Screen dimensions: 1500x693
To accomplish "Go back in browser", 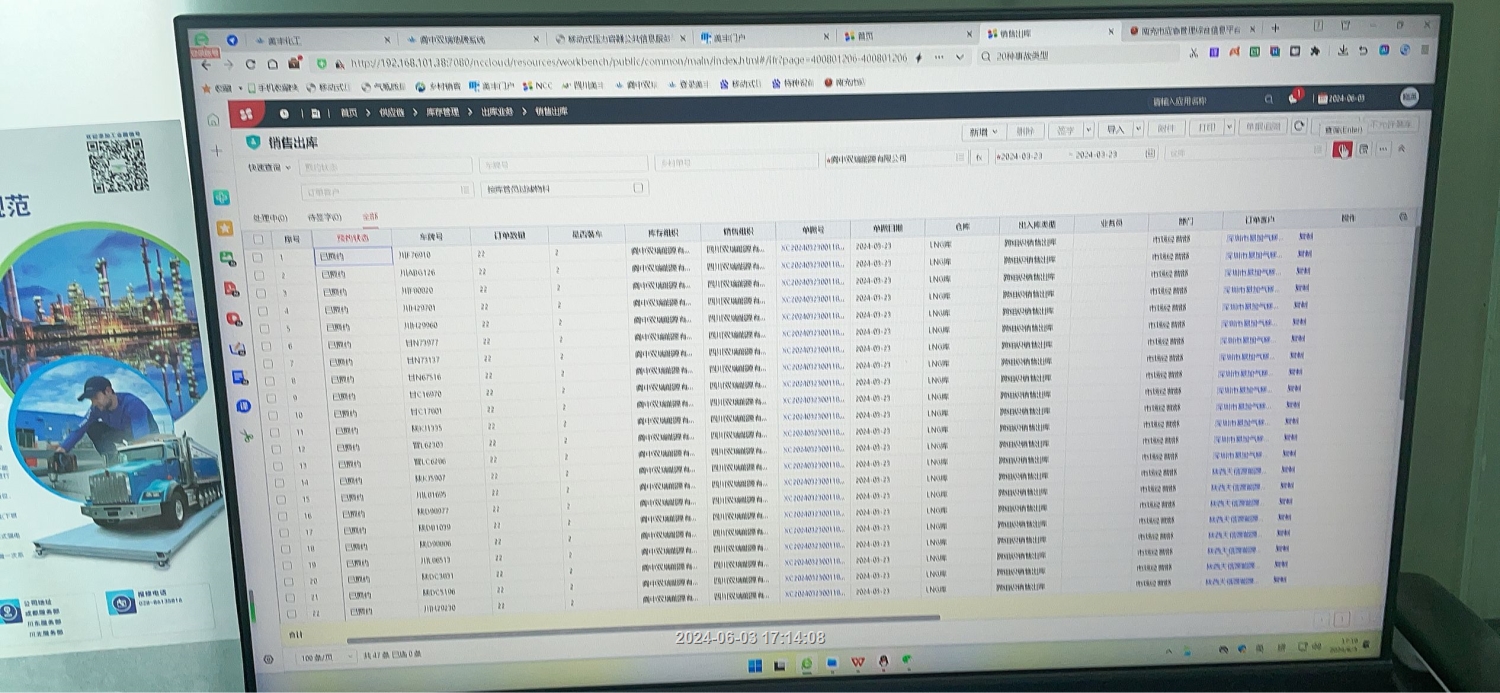I will 206,65.
